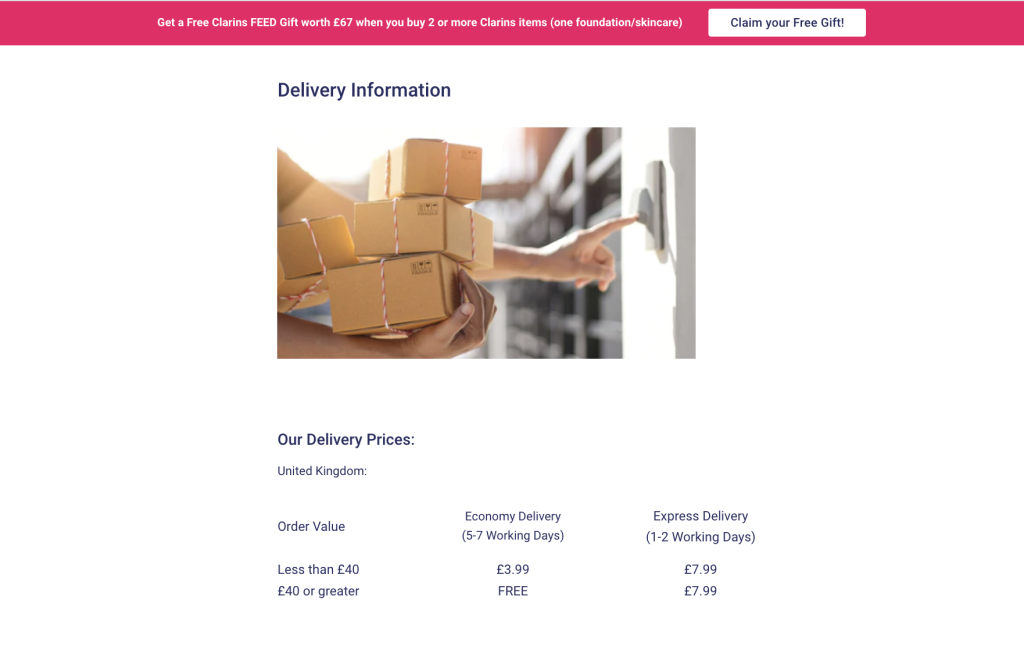Open the delivery parcels photo
The width and height of the screenshot is (1024, 671).
click(486, 243)
